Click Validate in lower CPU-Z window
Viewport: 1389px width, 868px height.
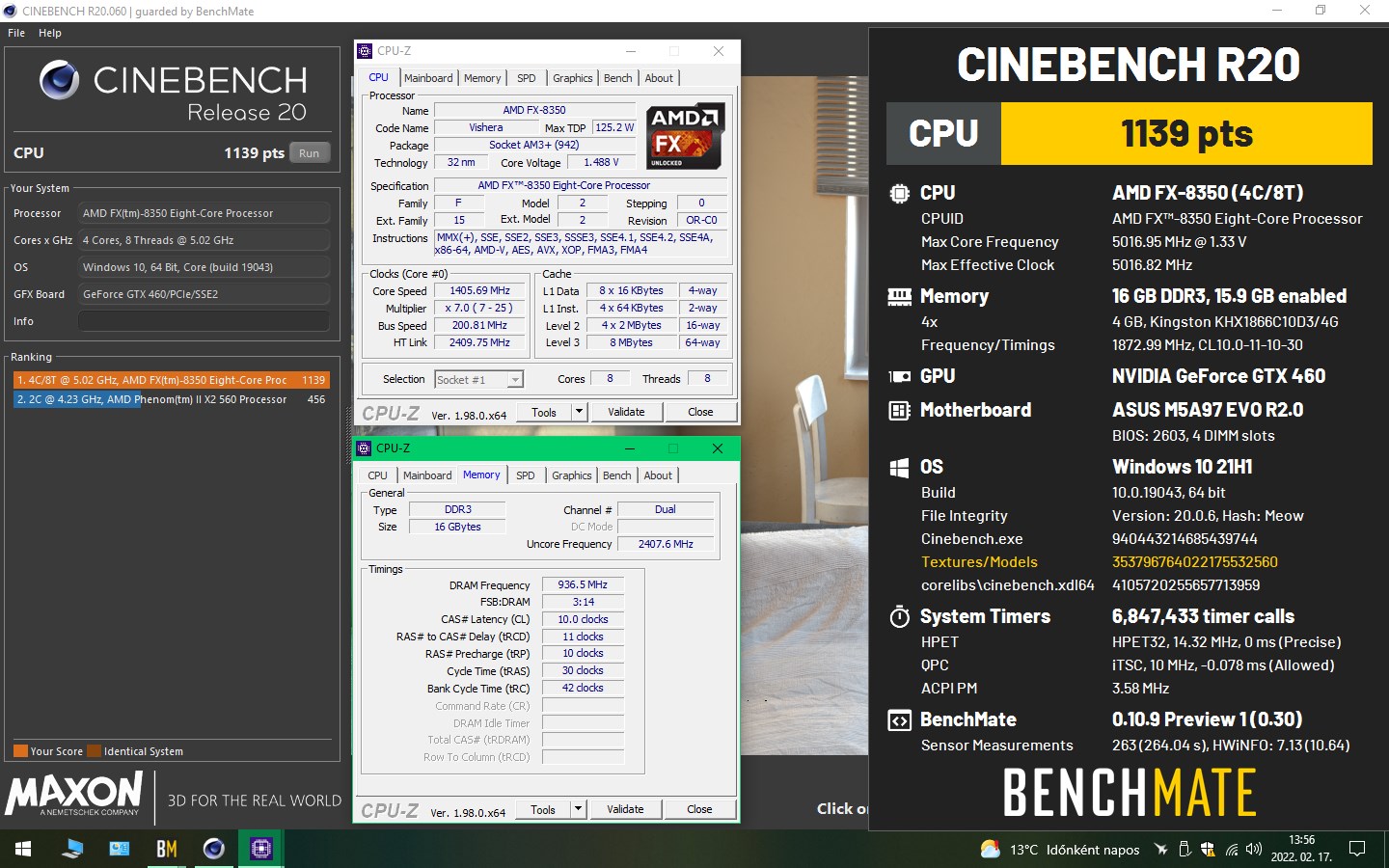(x=625, y=809)
